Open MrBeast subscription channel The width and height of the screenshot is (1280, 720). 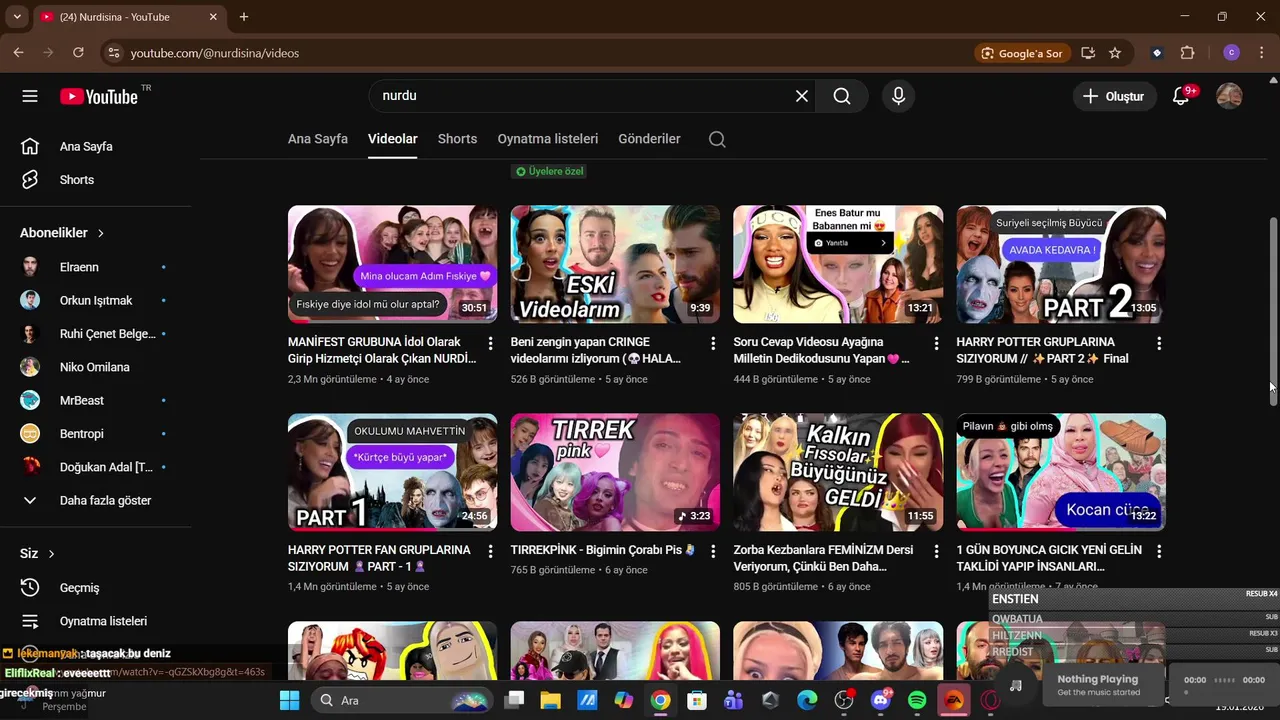click(x=95, y=400)
